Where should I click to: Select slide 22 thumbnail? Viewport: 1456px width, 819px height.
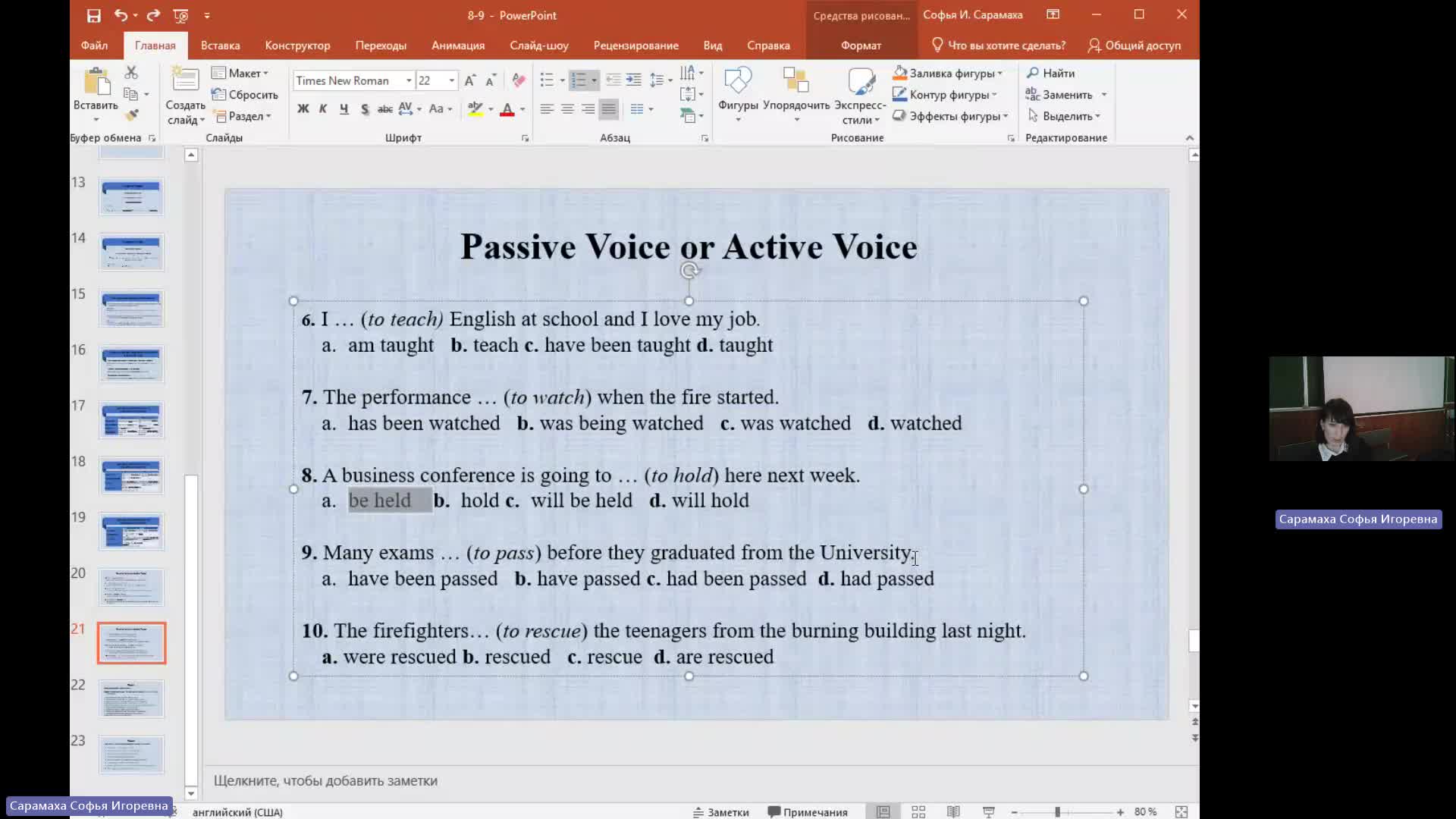pos(131,699)
